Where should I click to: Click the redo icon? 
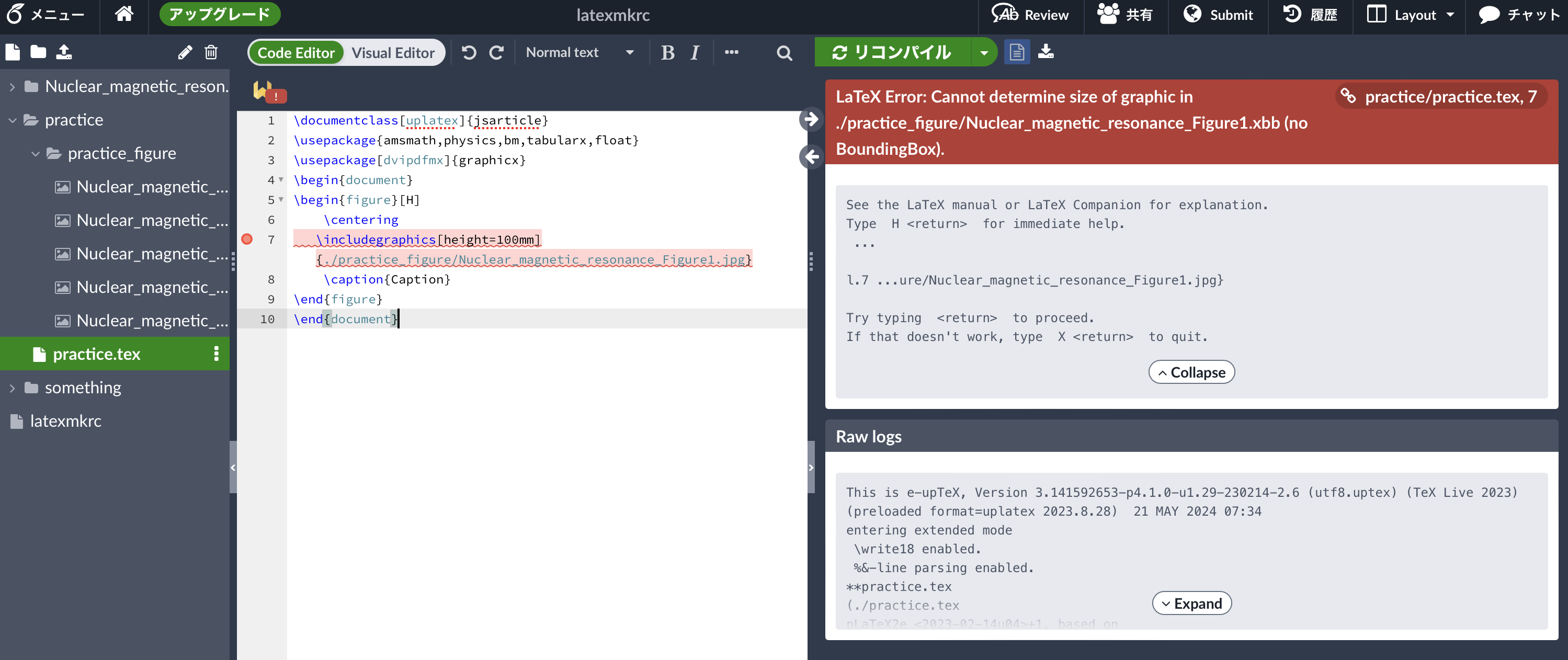point(496,52)
